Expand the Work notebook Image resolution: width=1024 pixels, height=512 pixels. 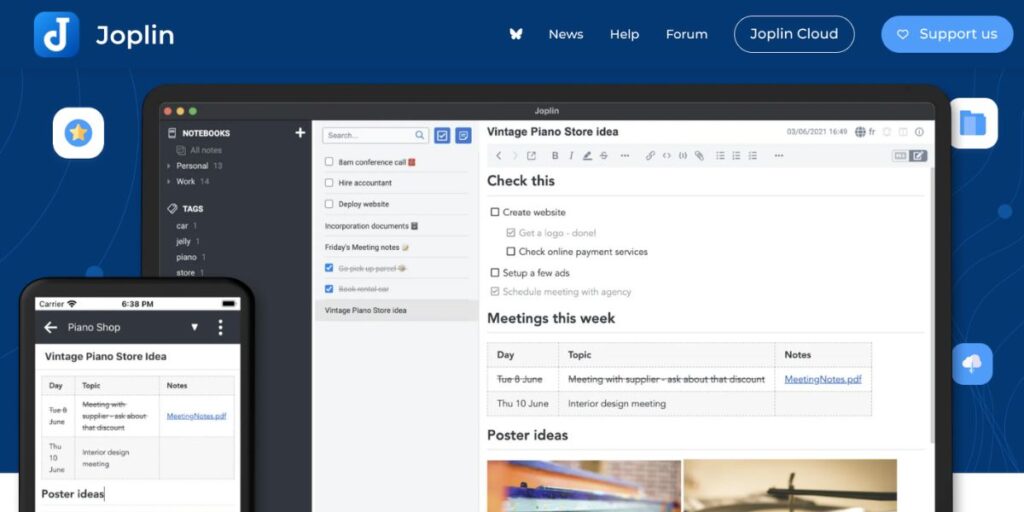click(169, 182)
